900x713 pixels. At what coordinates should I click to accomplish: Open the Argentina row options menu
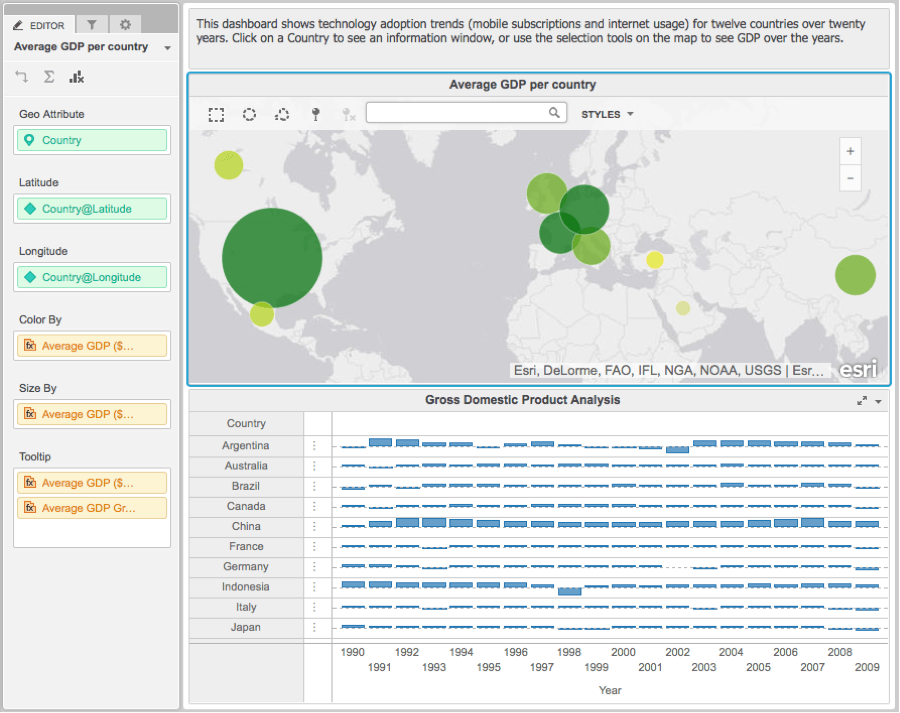pyautogui.click(x=314, y=445)
